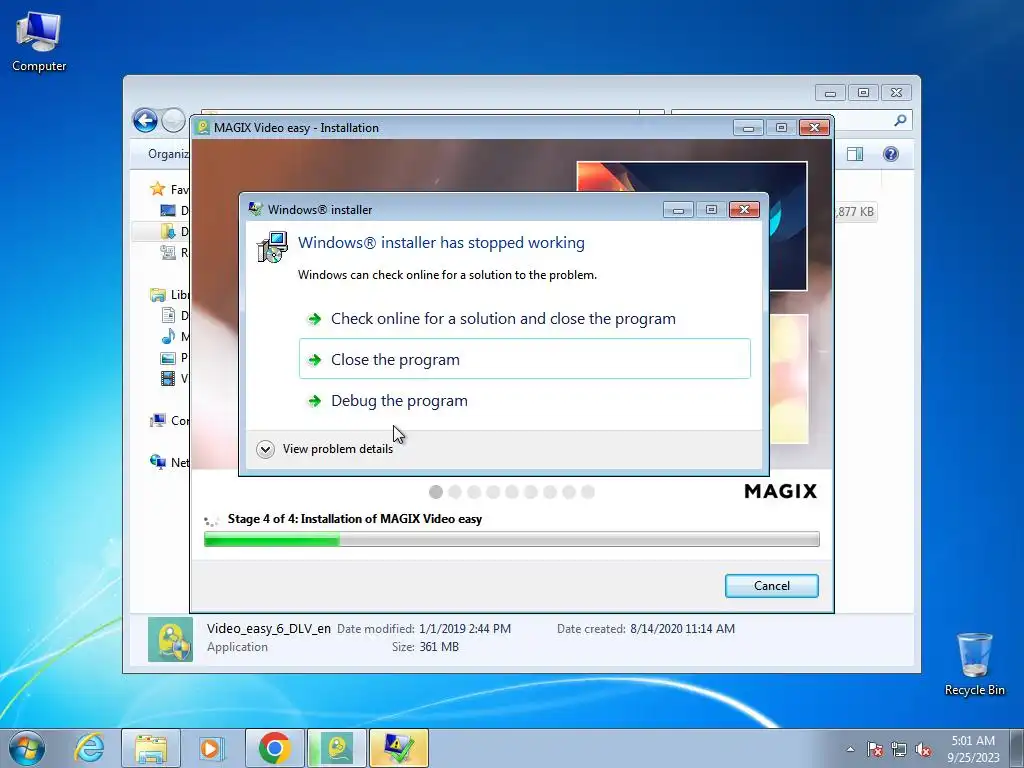Click the muted volume tray icon
The height and width of the screenshot is (768, 1024).
923,749
